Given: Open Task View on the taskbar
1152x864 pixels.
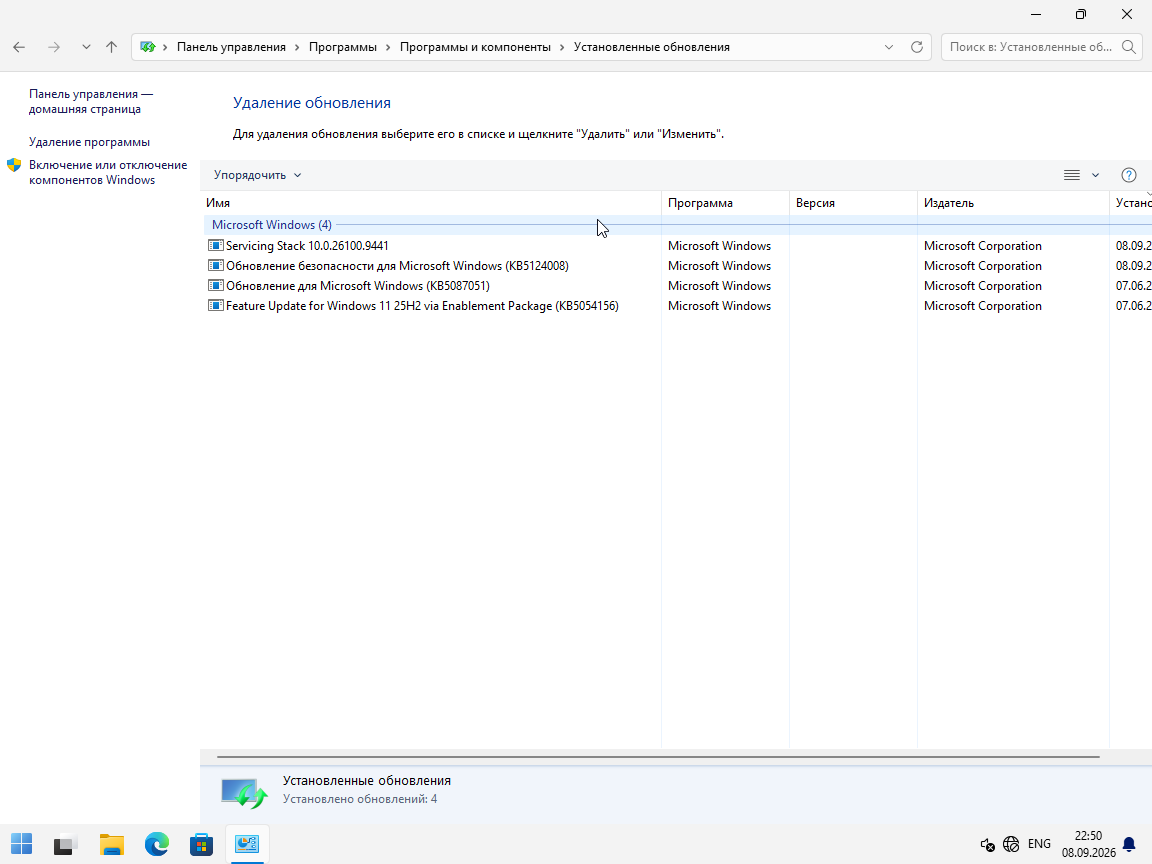Looking at the screenshot, I should coord(66,844).
